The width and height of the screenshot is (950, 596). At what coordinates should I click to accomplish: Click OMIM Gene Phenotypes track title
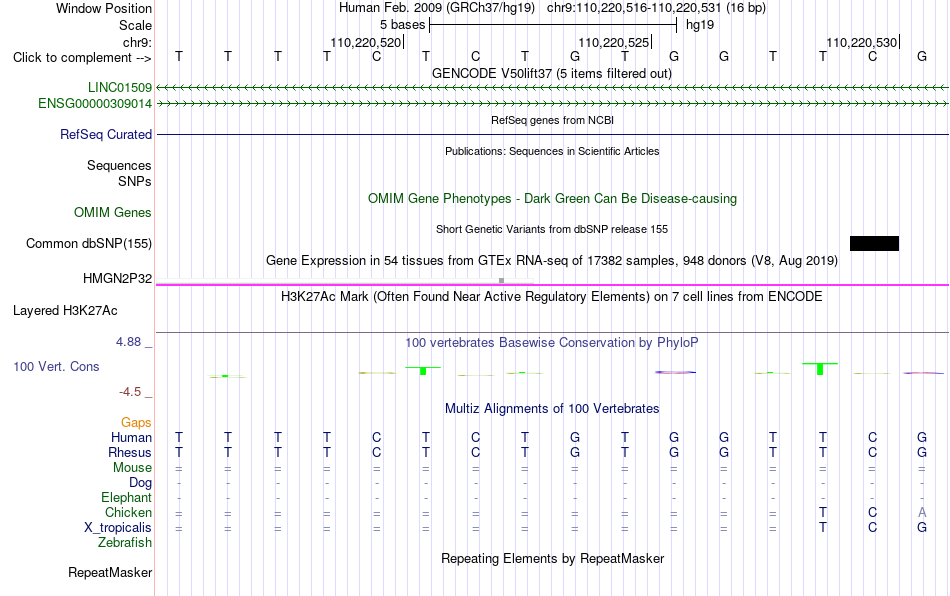pyautogui.click(x=552, y=199)
